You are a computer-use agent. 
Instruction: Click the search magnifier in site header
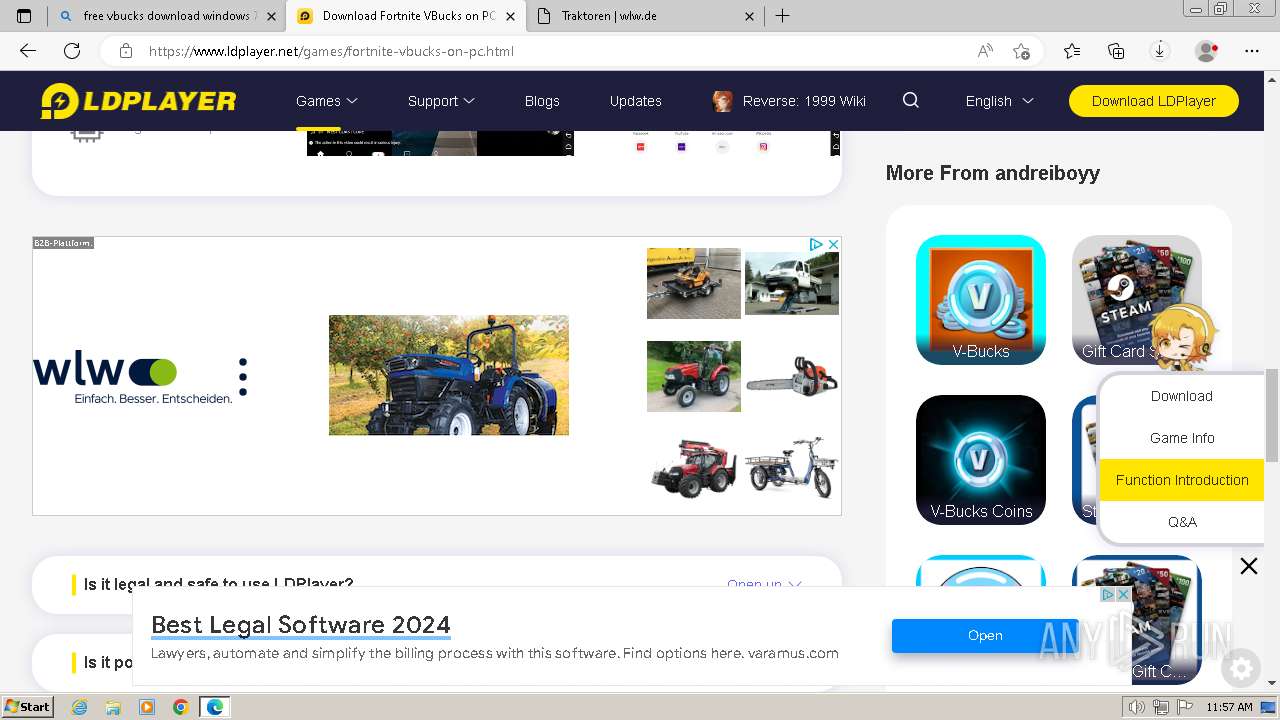pos(911,100)
